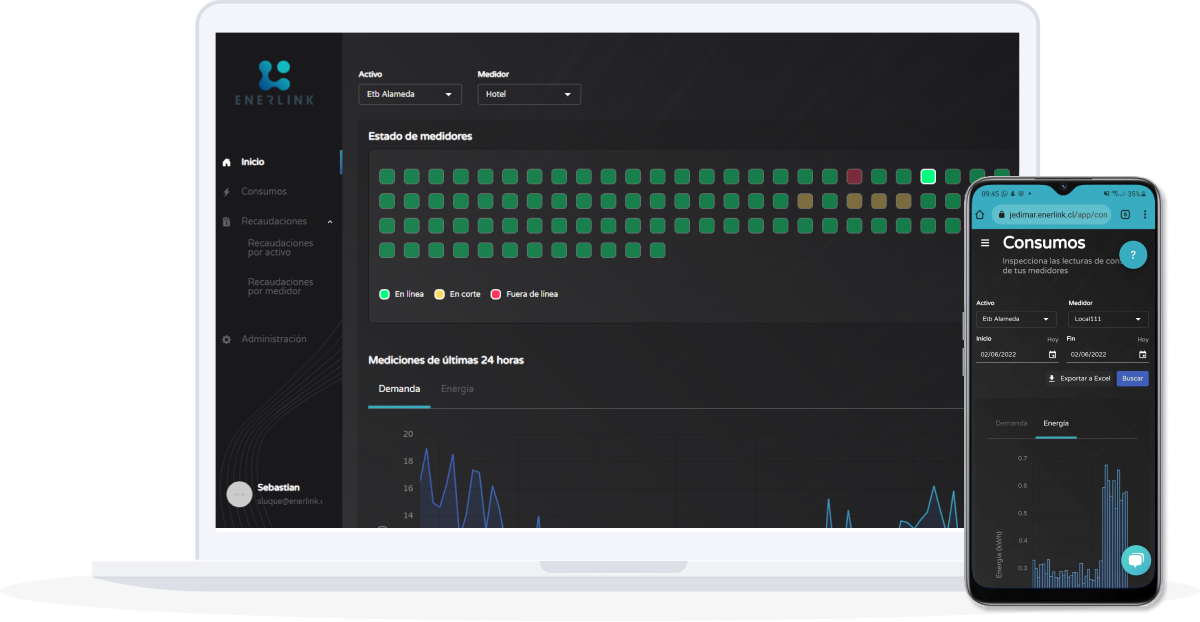Click the Fin date field showing 02/06/2022

1089,354
